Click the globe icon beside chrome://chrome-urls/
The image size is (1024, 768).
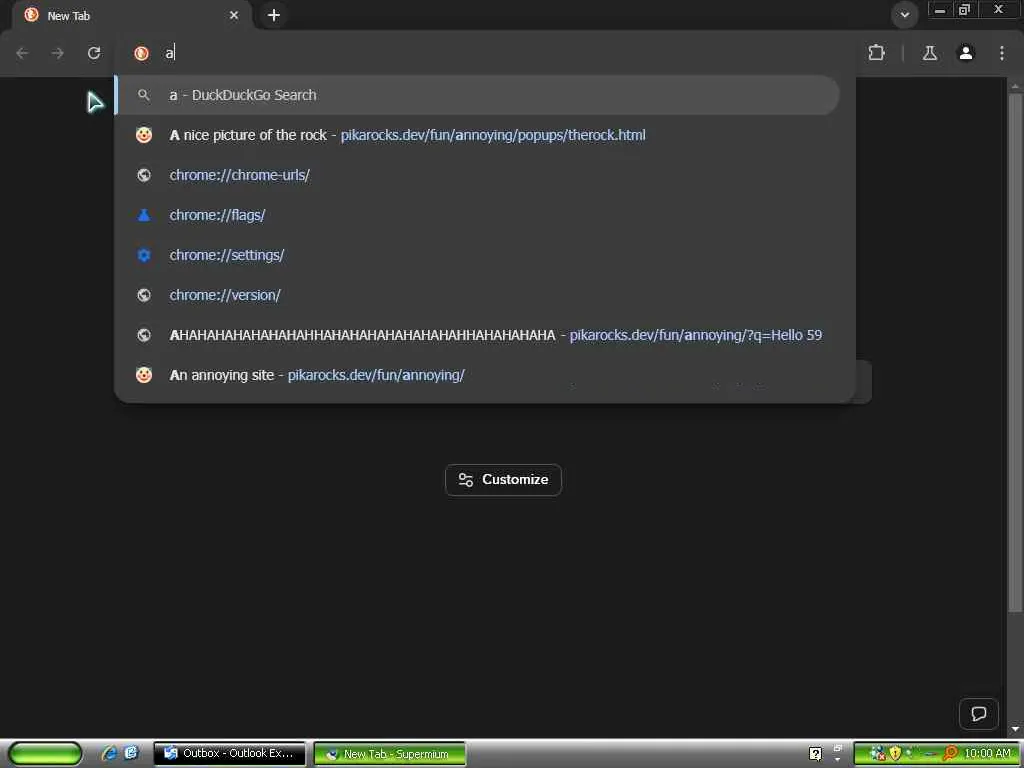[144, 175]
